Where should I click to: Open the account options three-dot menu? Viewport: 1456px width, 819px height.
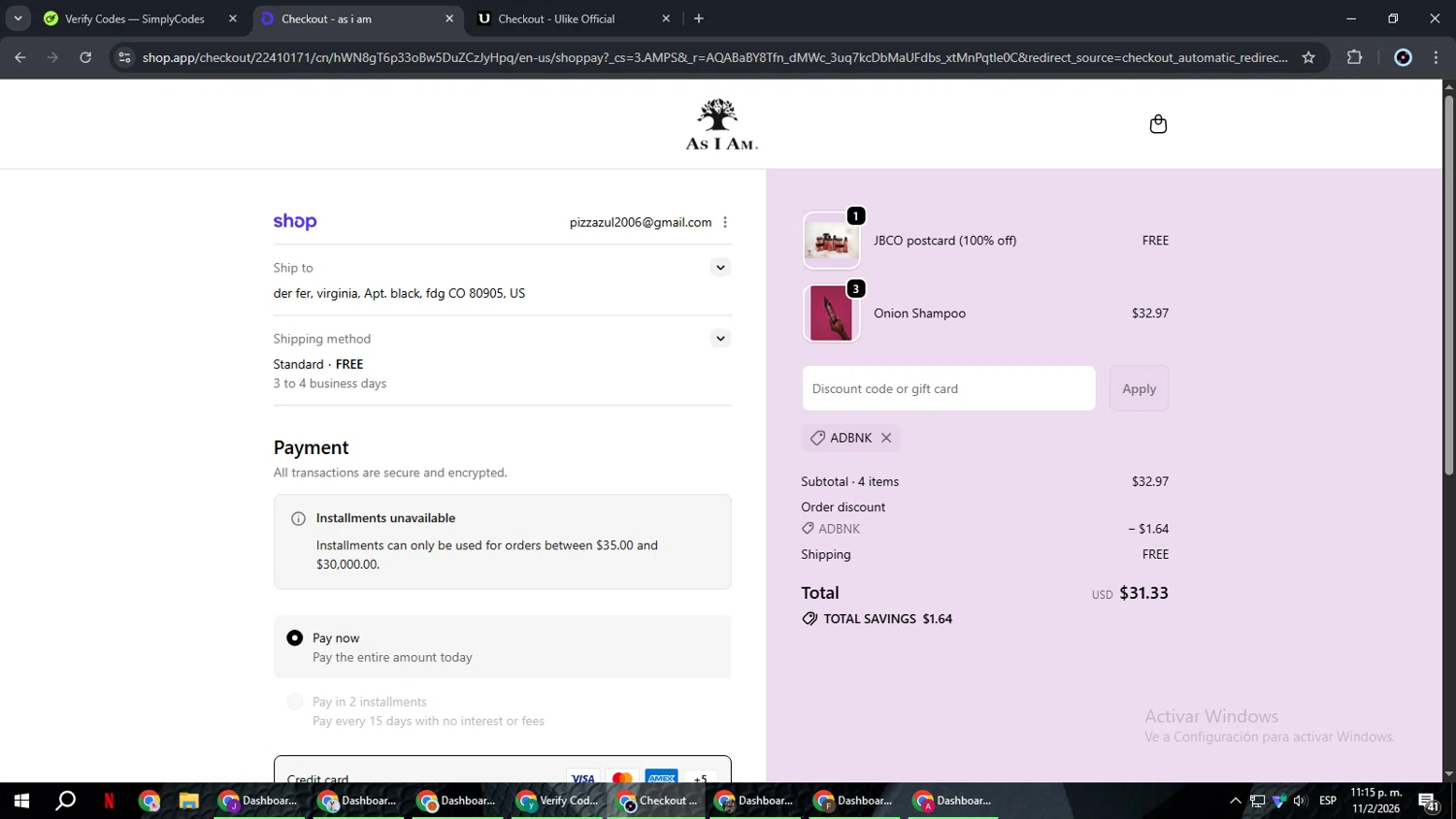725,222
